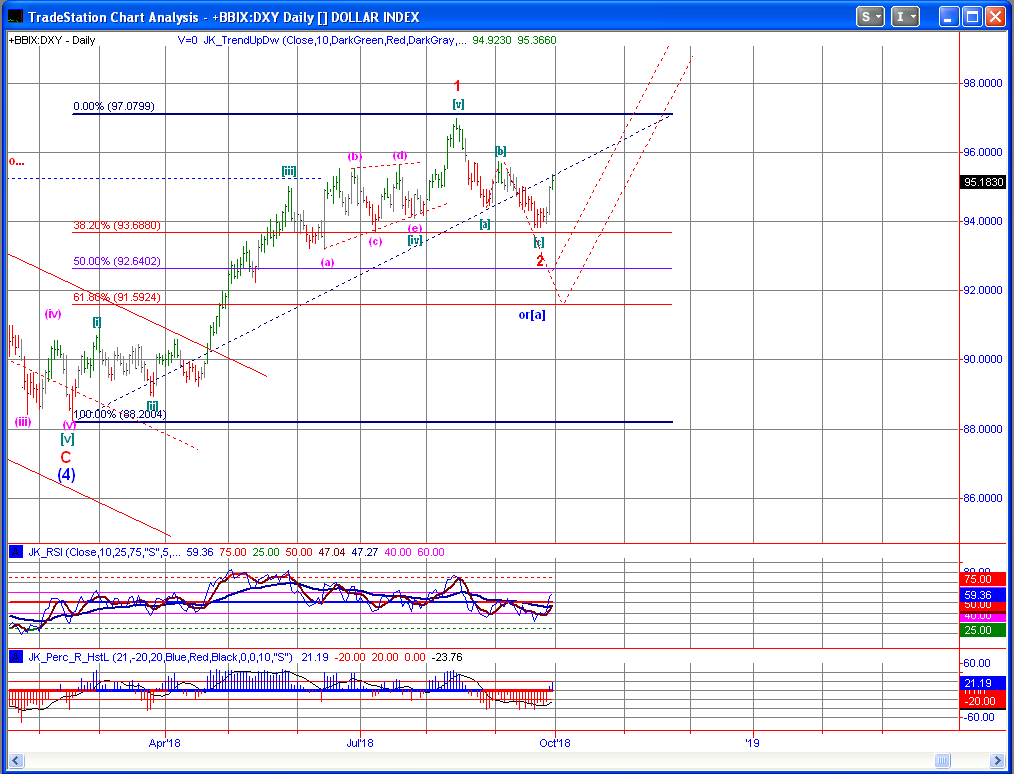Click the Apr'18 date axis label

point(165,744)
